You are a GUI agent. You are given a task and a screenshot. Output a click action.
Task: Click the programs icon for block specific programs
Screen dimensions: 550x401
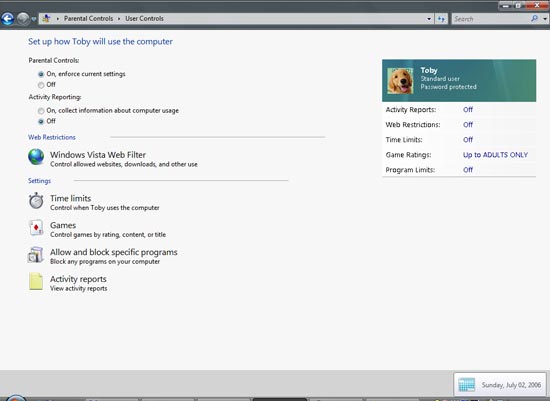click(35, 255)
